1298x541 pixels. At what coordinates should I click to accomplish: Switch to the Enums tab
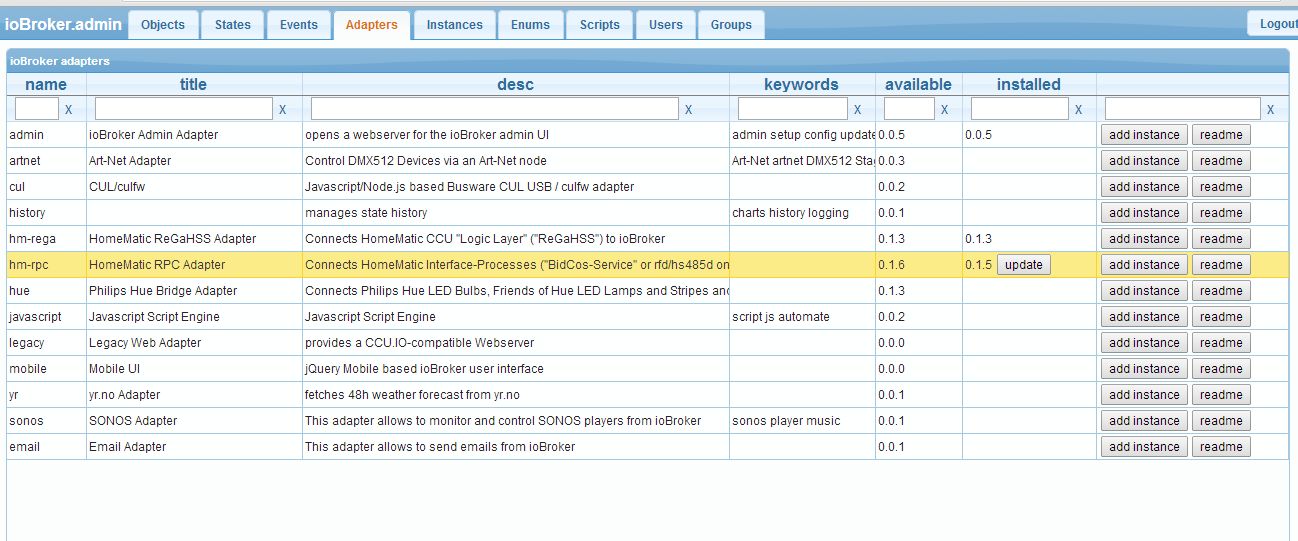(530, 25)
